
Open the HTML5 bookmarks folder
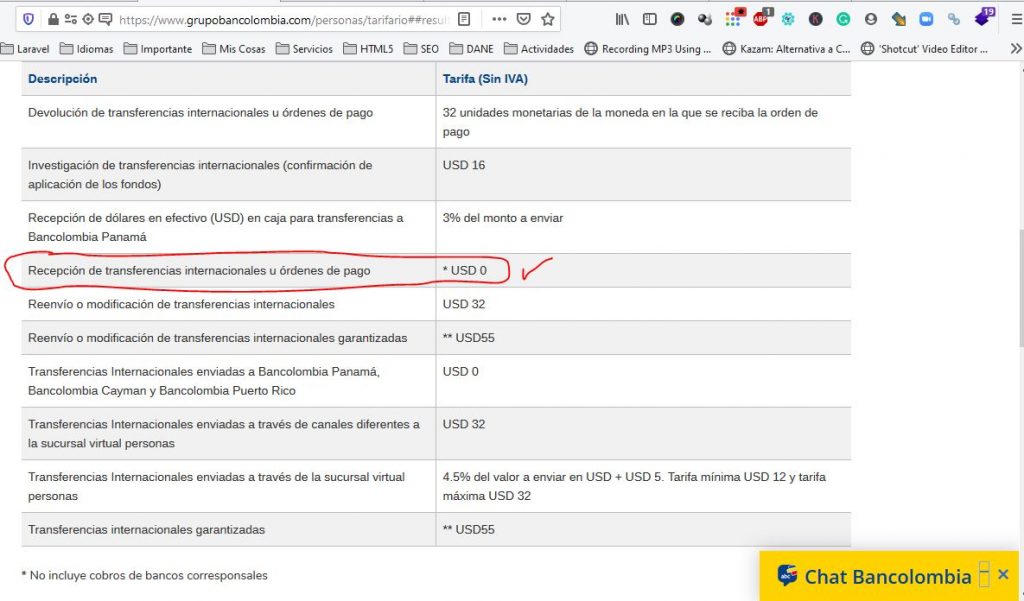(368, 48)
